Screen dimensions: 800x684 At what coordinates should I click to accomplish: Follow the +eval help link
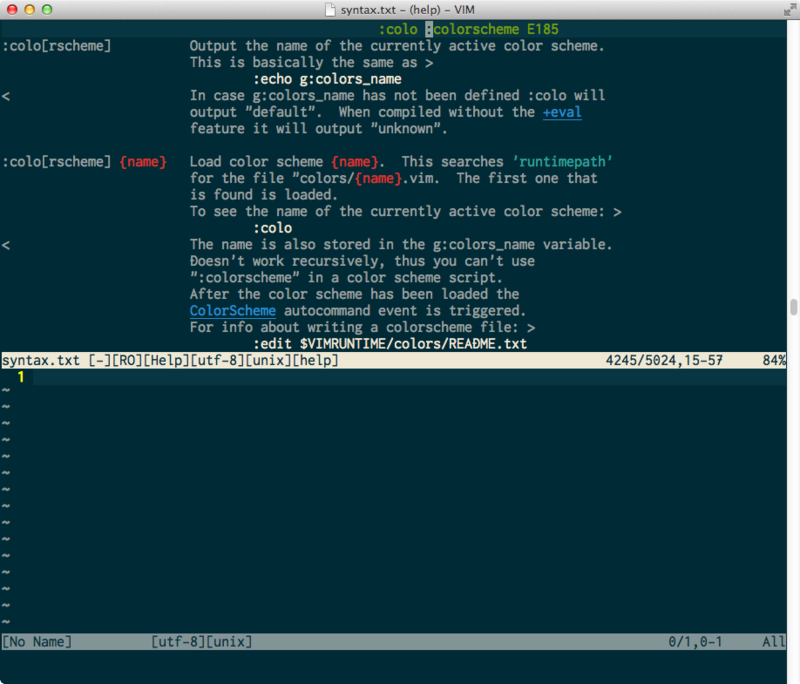(562, 112)
